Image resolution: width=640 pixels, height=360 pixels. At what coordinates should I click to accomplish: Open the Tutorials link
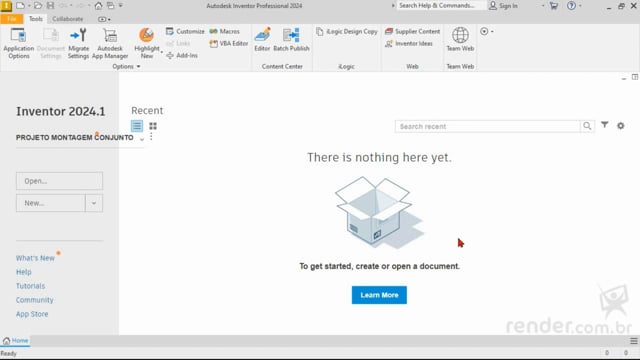click(x=31, y=286)
